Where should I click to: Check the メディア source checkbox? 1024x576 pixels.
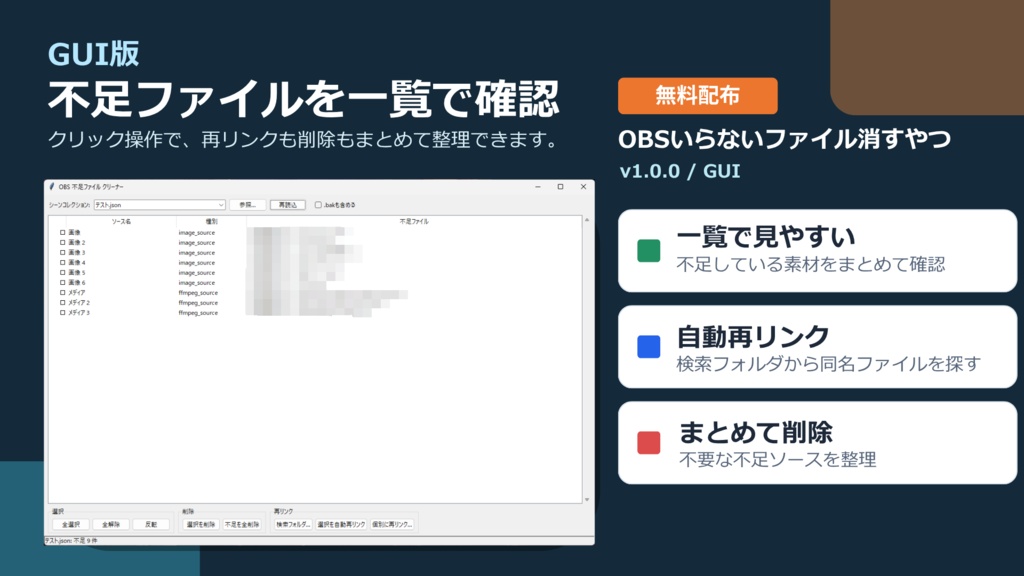pos(63,293)
